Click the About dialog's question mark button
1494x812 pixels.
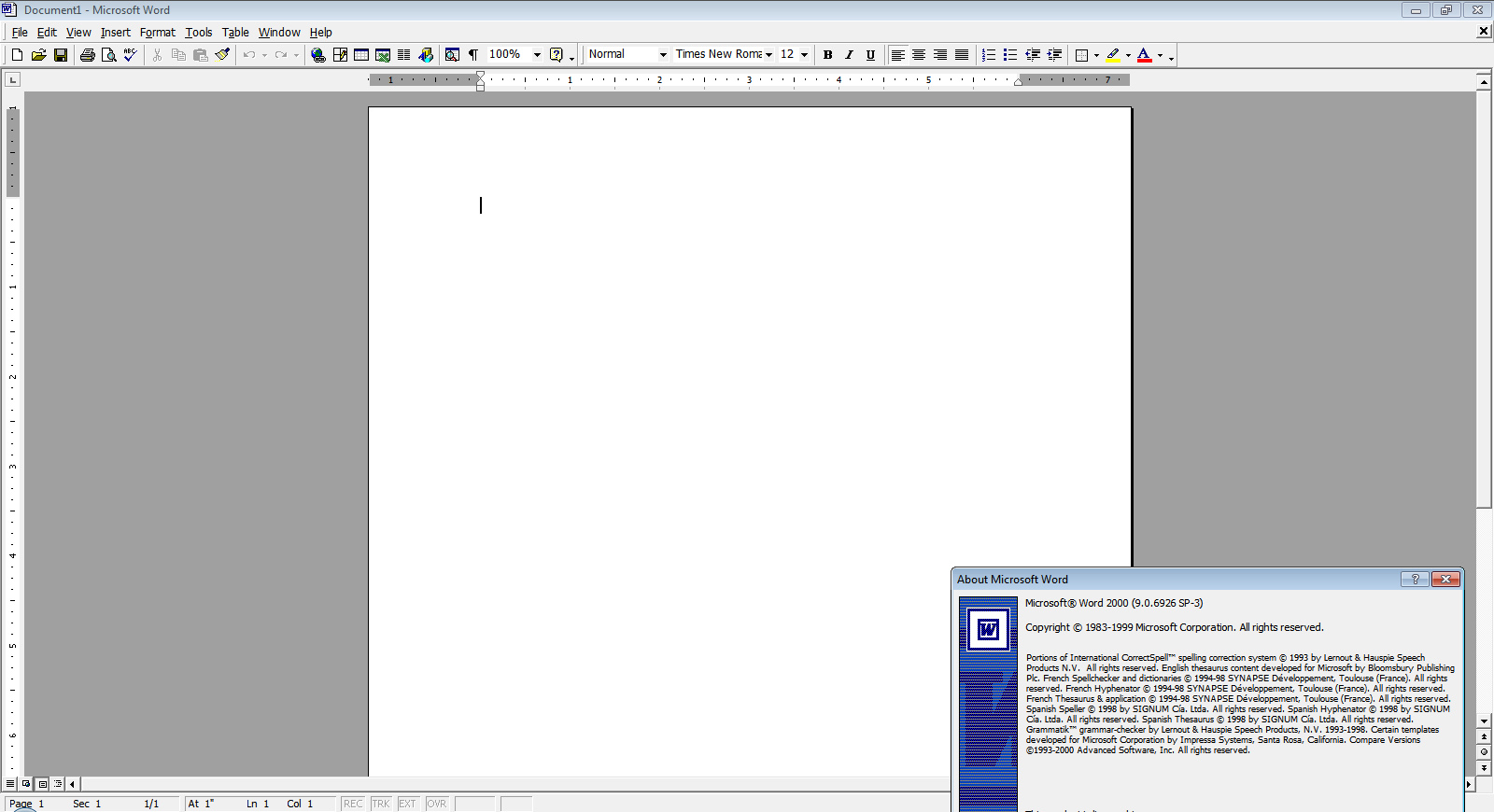1415,580
